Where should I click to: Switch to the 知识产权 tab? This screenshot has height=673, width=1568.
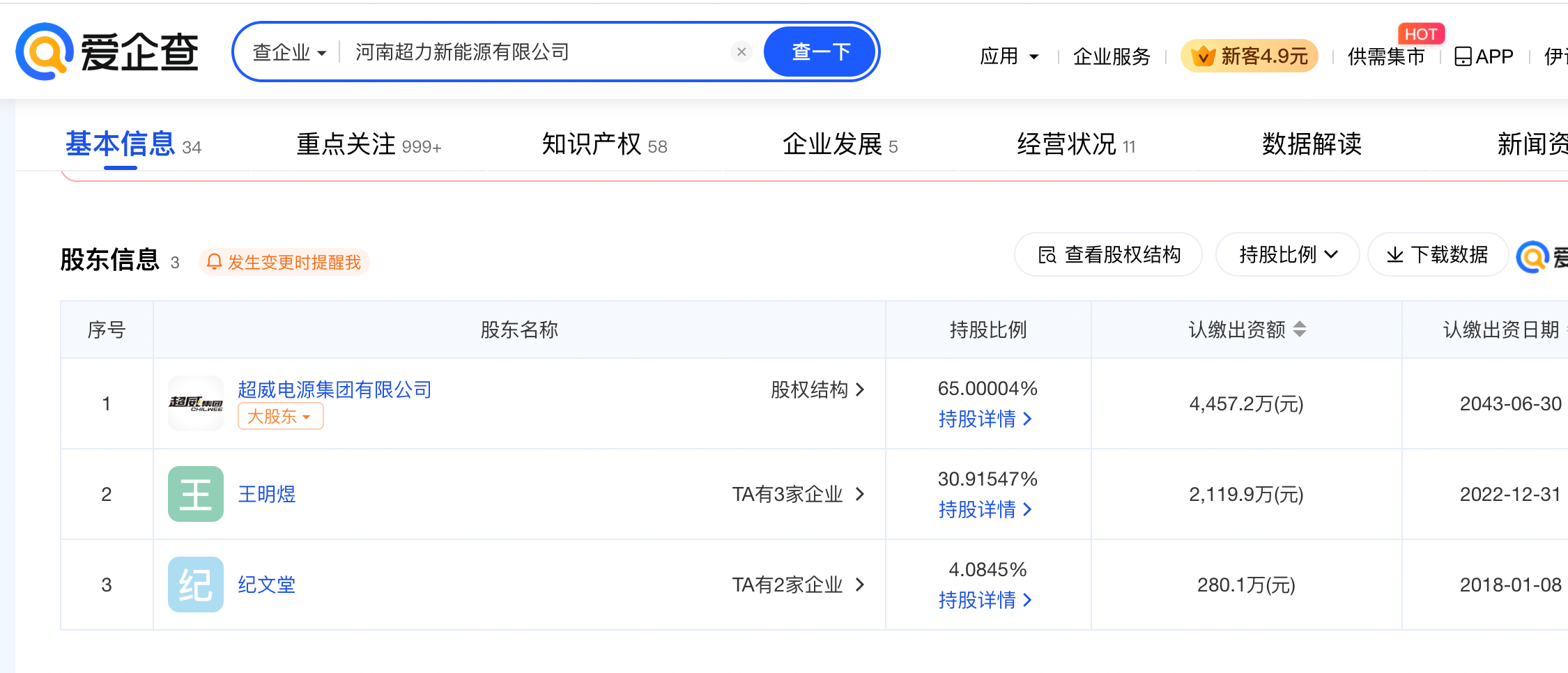click(604, 144)
